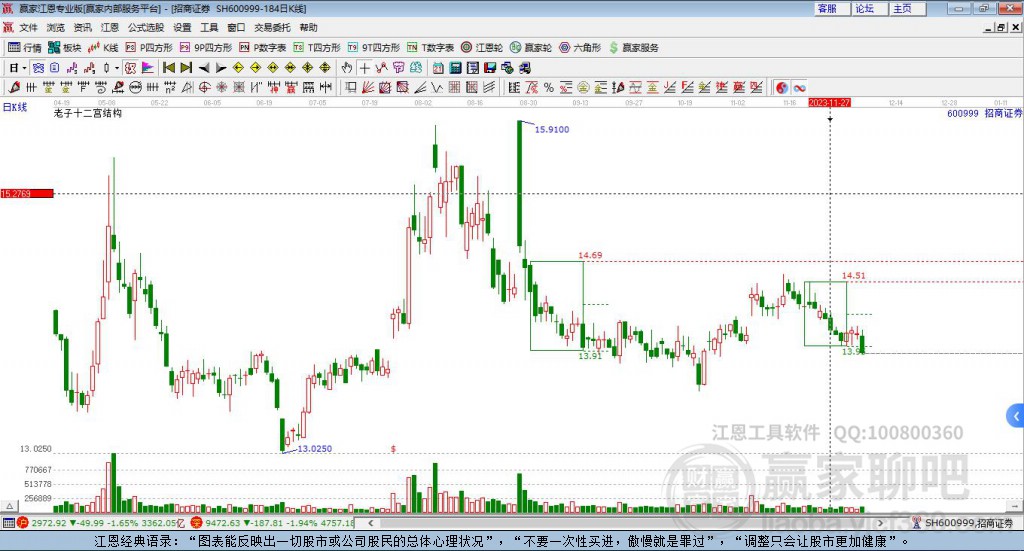Expand the 日 period dropdown arrow
The height and width of the screenshot is (551, 1024).
click(25, 68)
